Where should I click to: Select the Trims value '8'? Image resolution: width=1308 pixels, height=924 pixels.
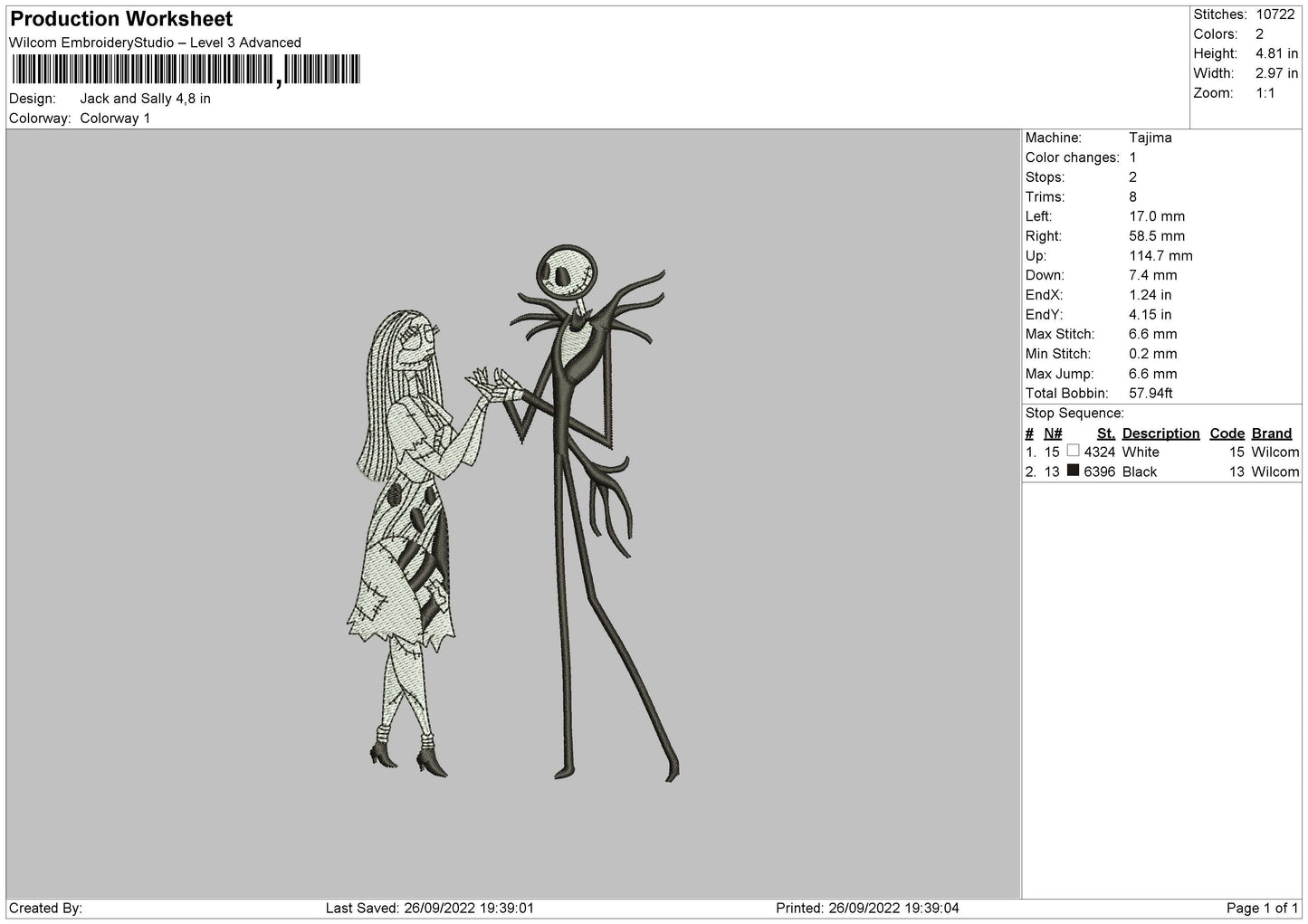point(1132,197)
